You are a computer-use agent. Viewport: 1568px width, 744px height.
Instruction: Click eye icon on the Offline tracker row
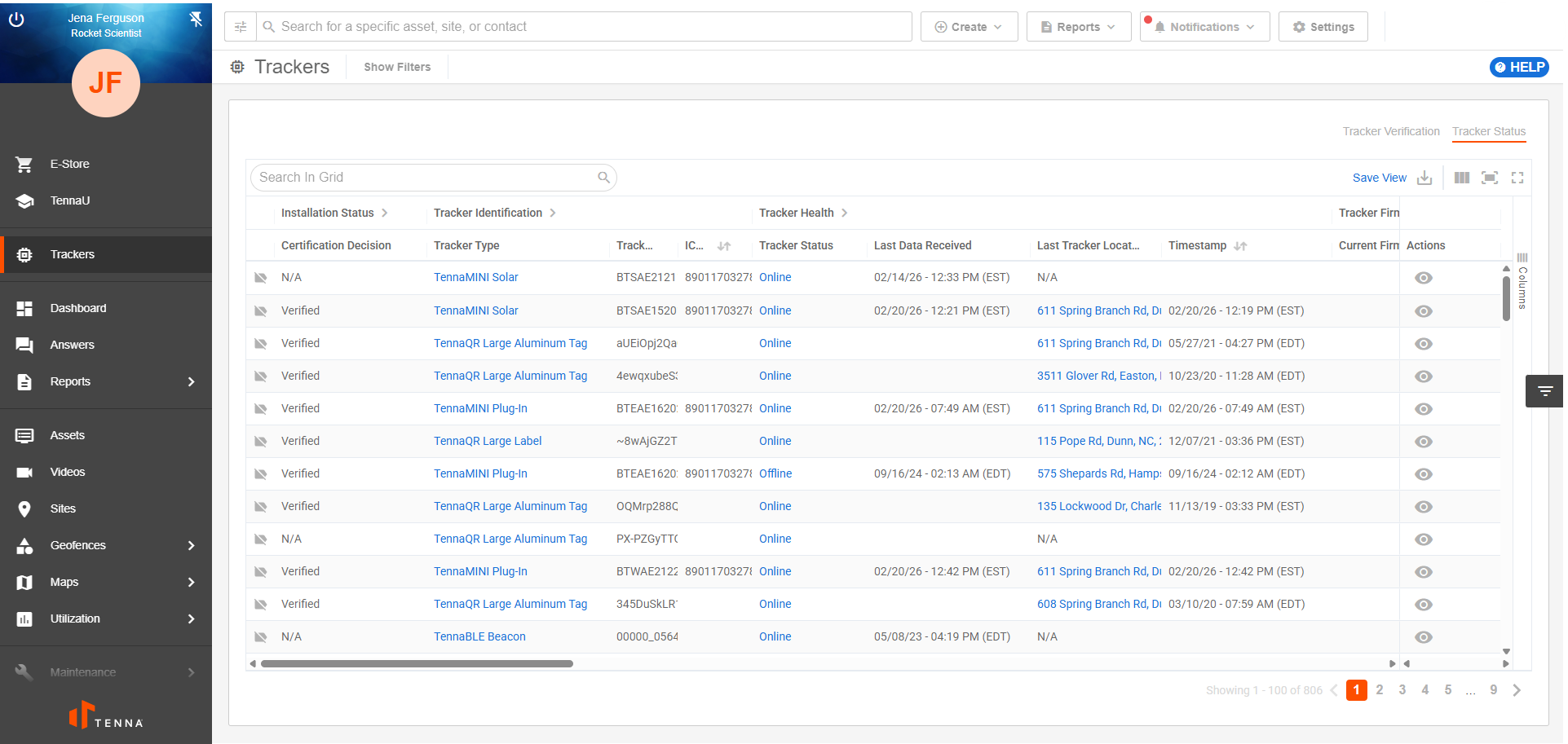(x=1424, y=474)
